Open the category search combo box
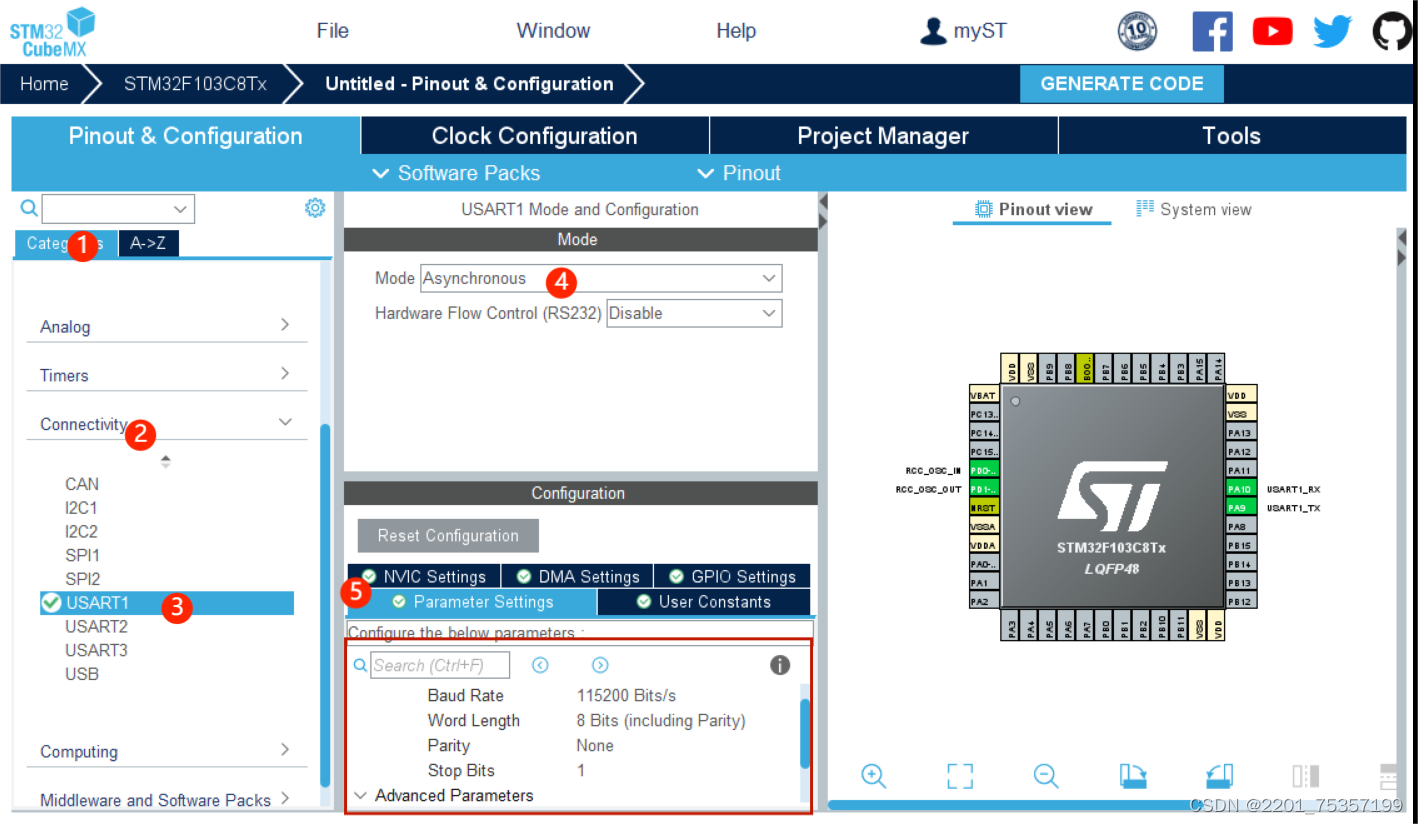Viewport: 1418px width, 824px height. pos(118,209)
